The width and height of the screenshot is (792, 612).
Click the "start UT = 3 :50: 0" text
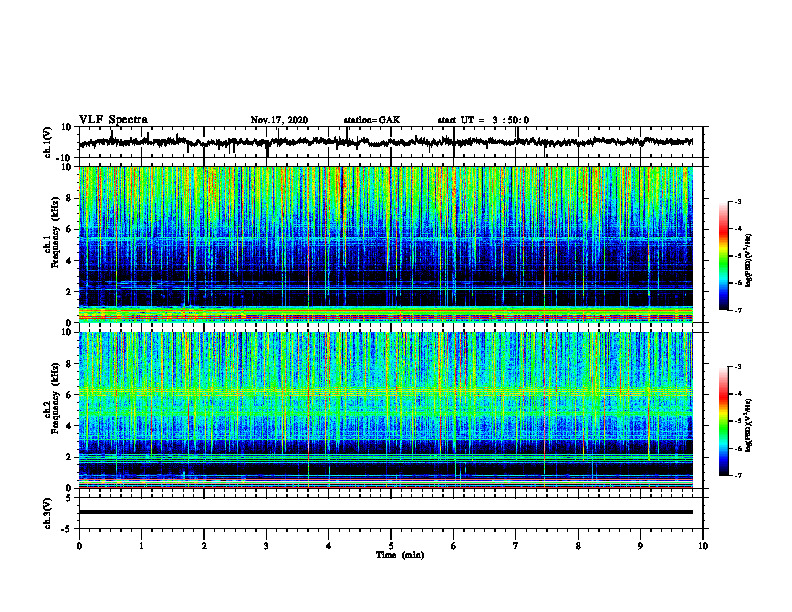tap(483, 120)
